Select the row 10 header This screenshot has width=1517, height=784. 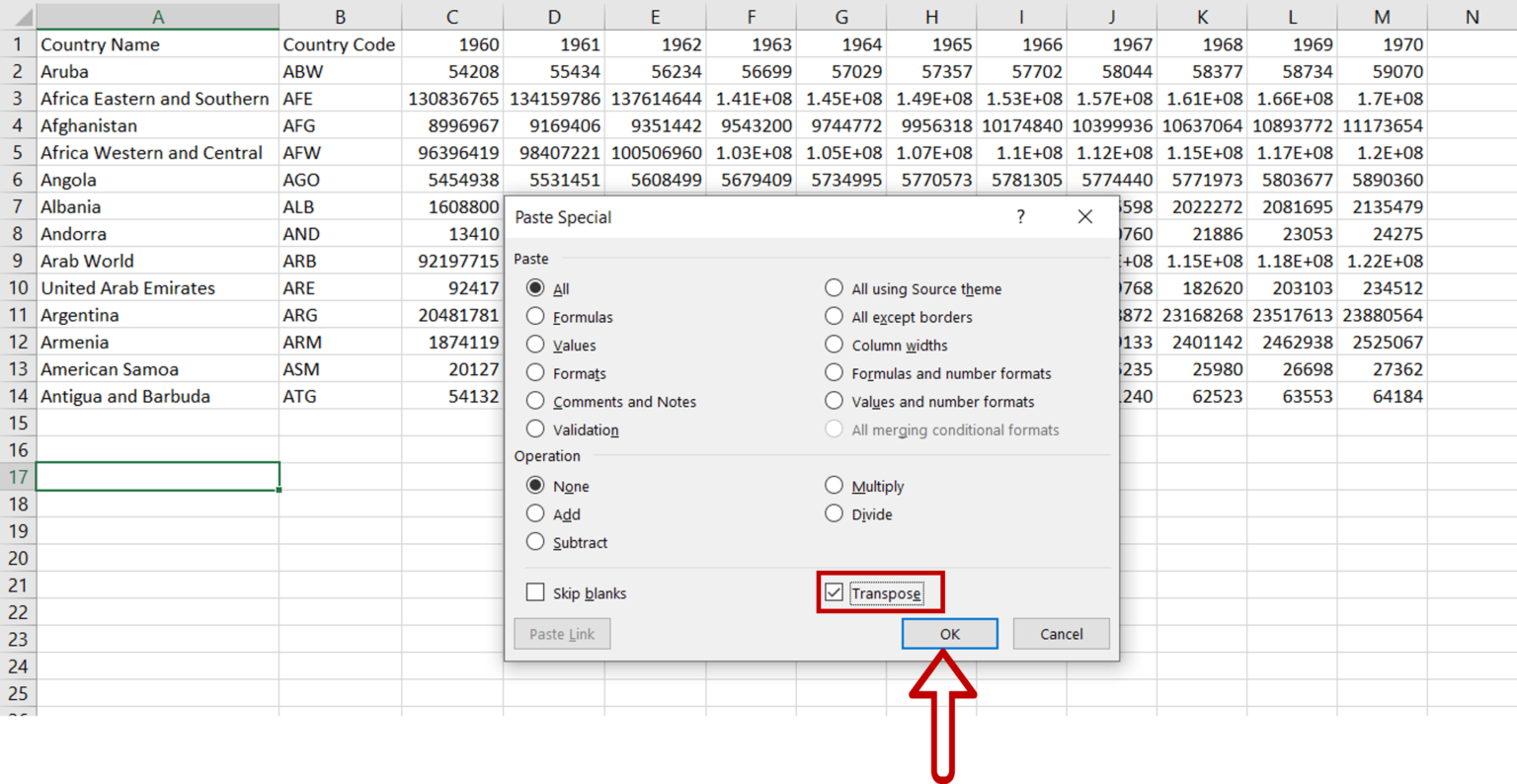click(16, 287)
